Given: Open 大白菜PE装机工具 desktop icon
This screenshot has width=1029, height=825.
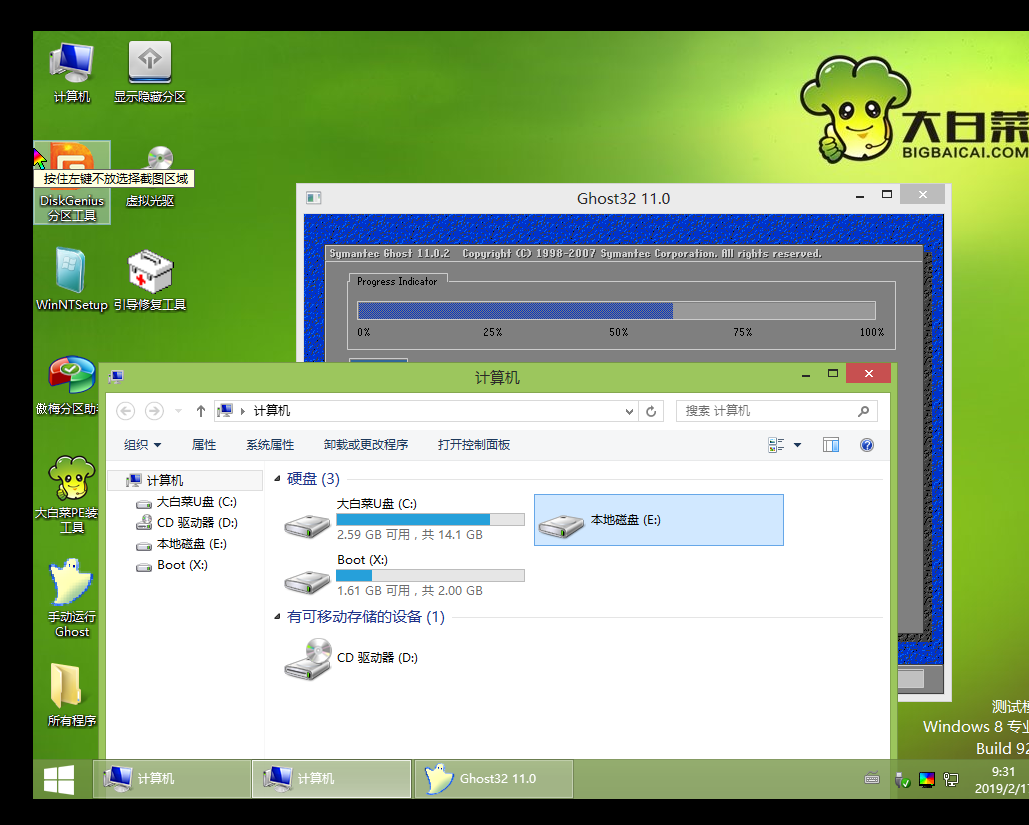Looking at the screenshot, I should point(68,496).
